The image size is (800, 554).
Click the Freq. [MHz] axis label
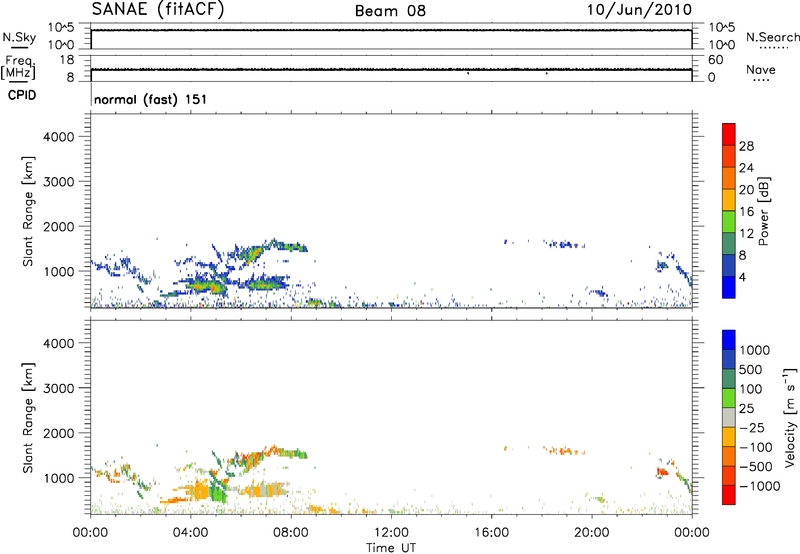click(x=18, y=68)
